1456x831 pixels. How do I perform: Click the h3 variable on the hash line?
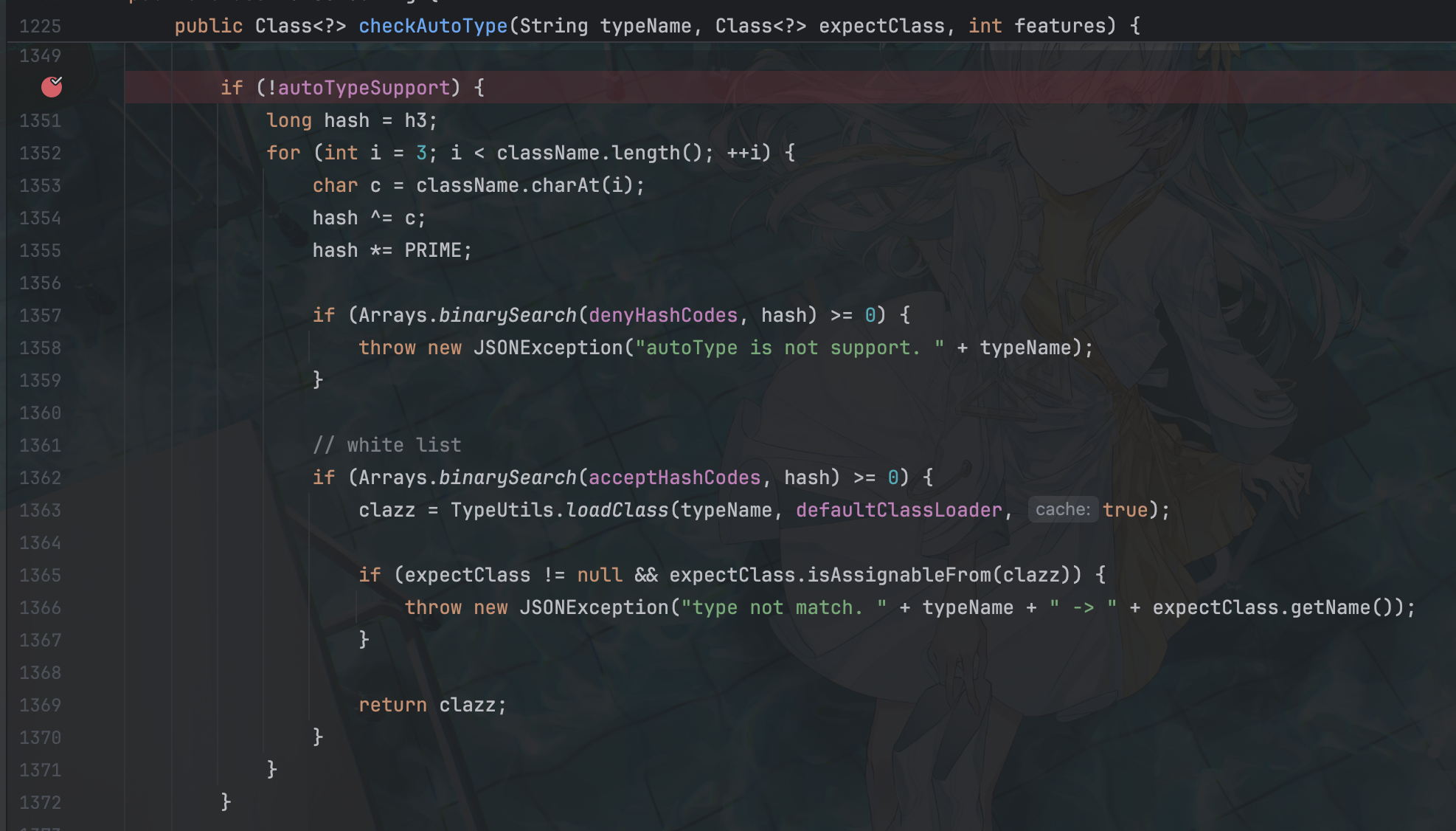(x=415, y=120)
